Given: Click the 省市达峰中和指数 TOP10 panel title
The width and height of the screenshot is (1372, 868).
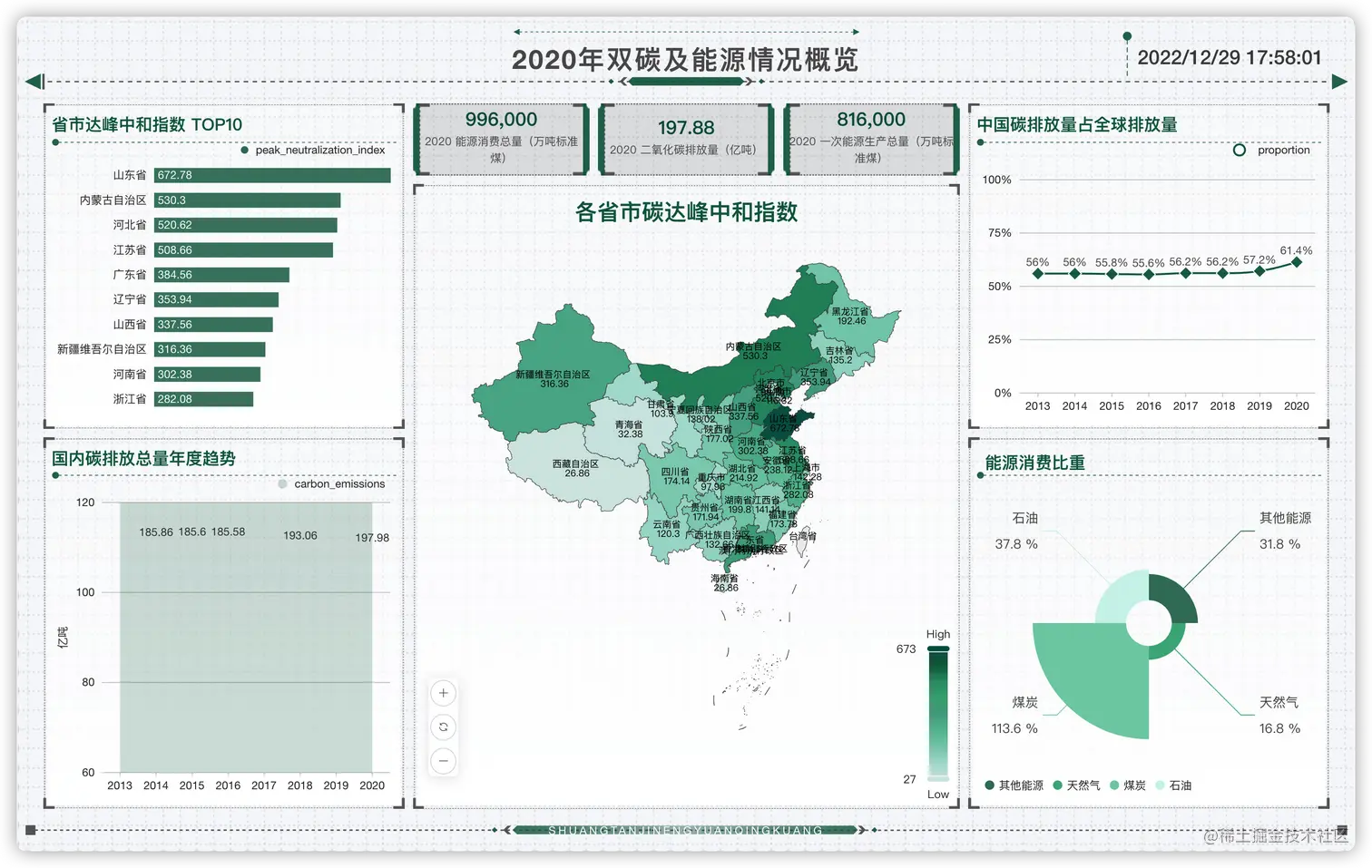Looking at the screenshot, I should pos(147,124).
